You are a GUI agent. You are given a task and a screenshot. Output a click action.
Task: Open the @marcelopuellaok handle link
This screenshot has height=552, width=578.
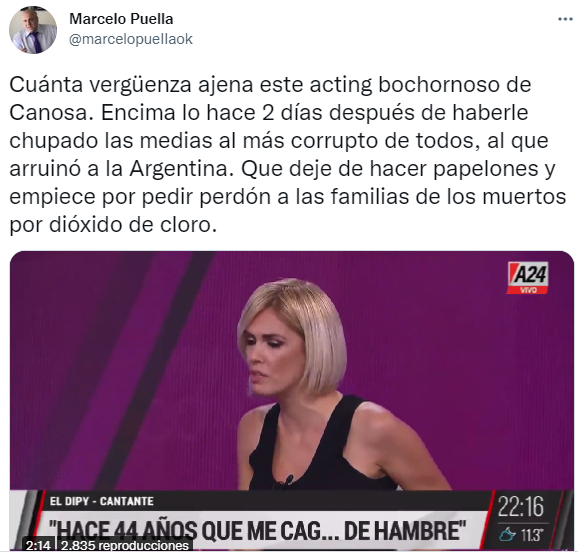pyautogui.click(x=130, y=39)
